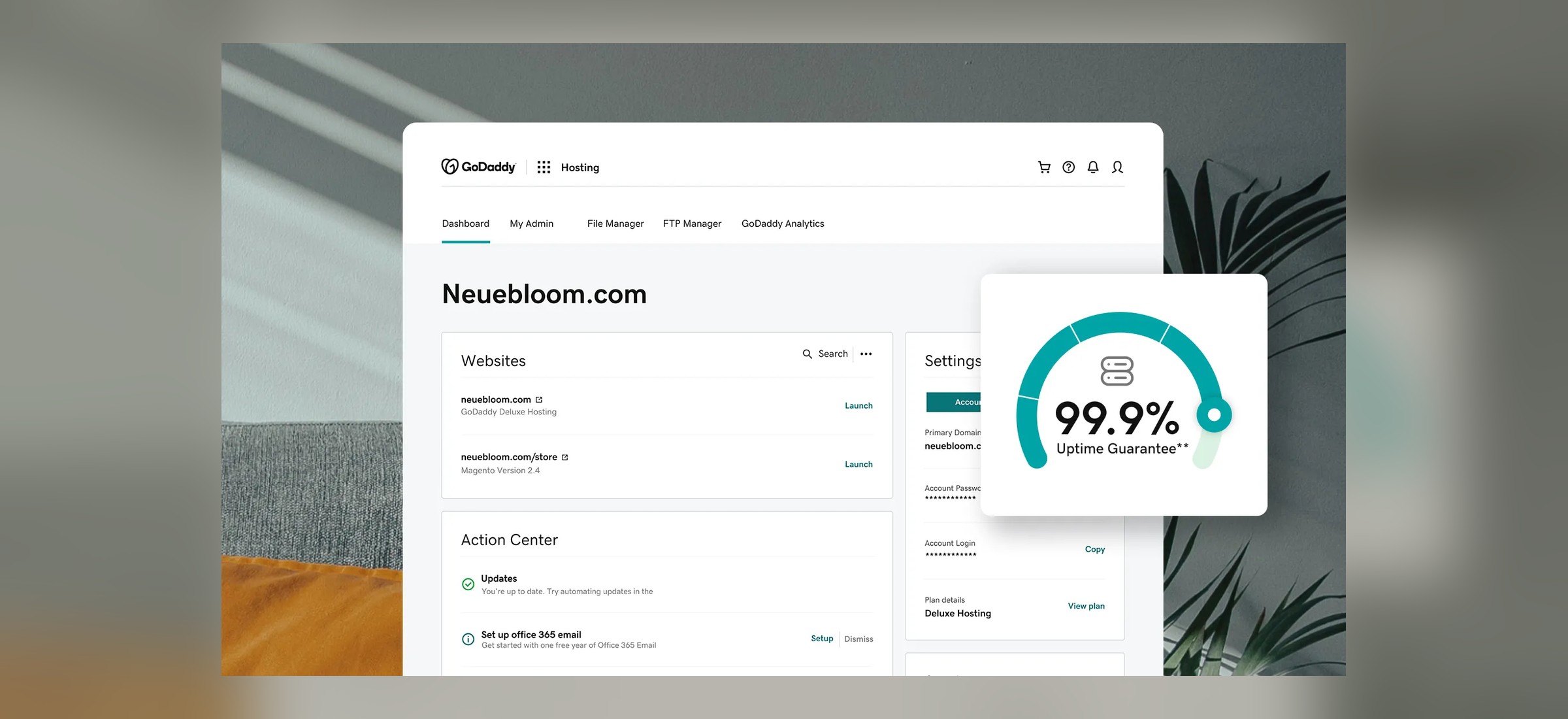
Task: Click Set up office 365 email title
Action: click(531, 635)
